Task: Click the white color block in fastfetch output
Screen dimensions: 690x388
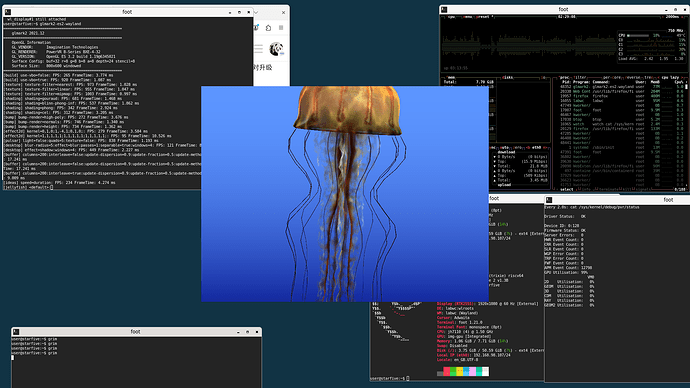Action: coord(485,372)
